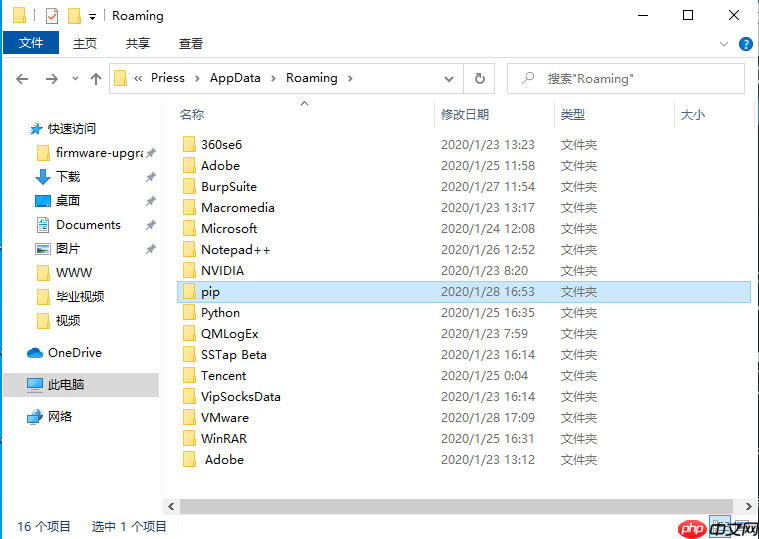Select the pip folder icon
This screenshot has height=539, width=759.
[x=189, y=292]
